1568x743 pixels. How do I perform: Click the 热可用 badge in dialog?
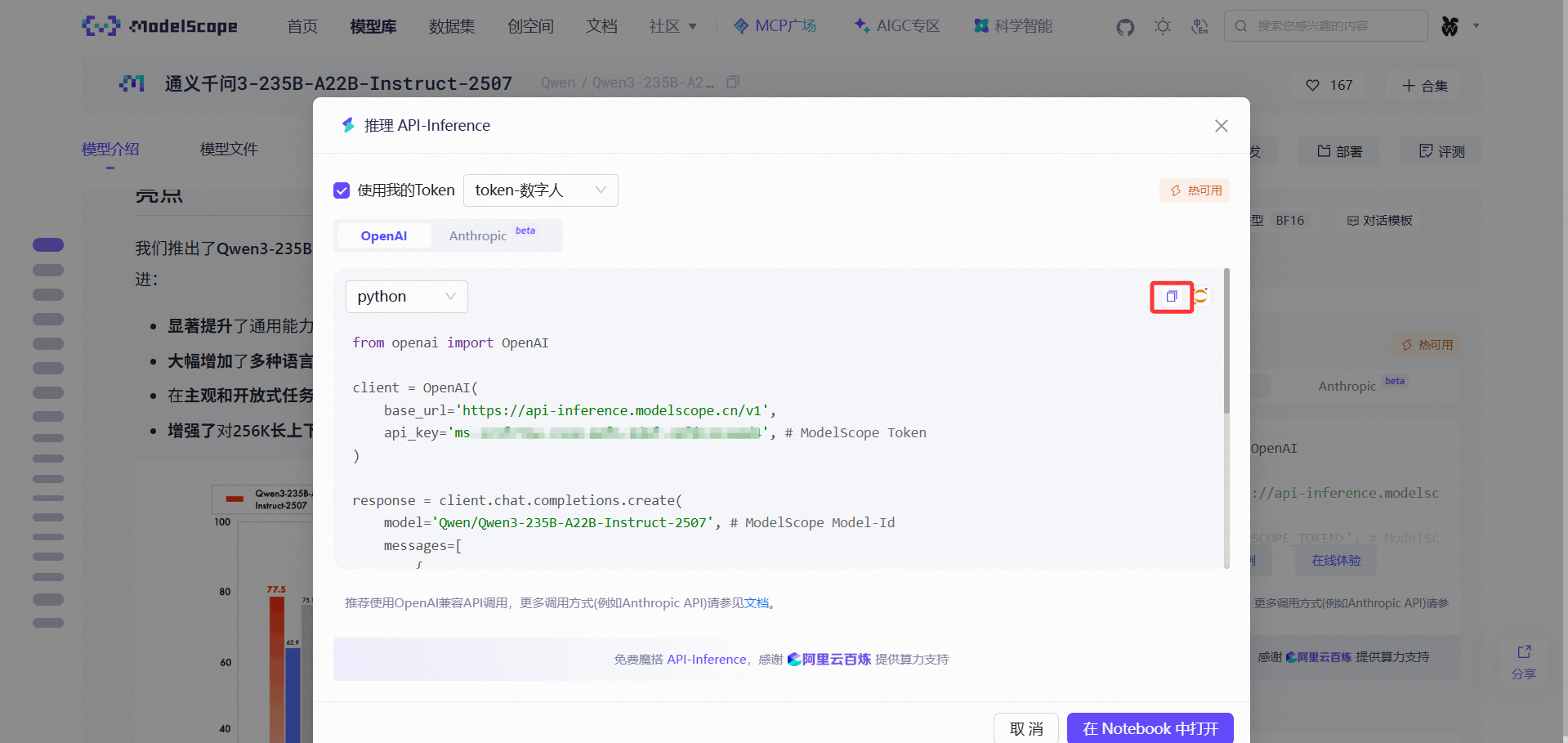coord(1195,190)
